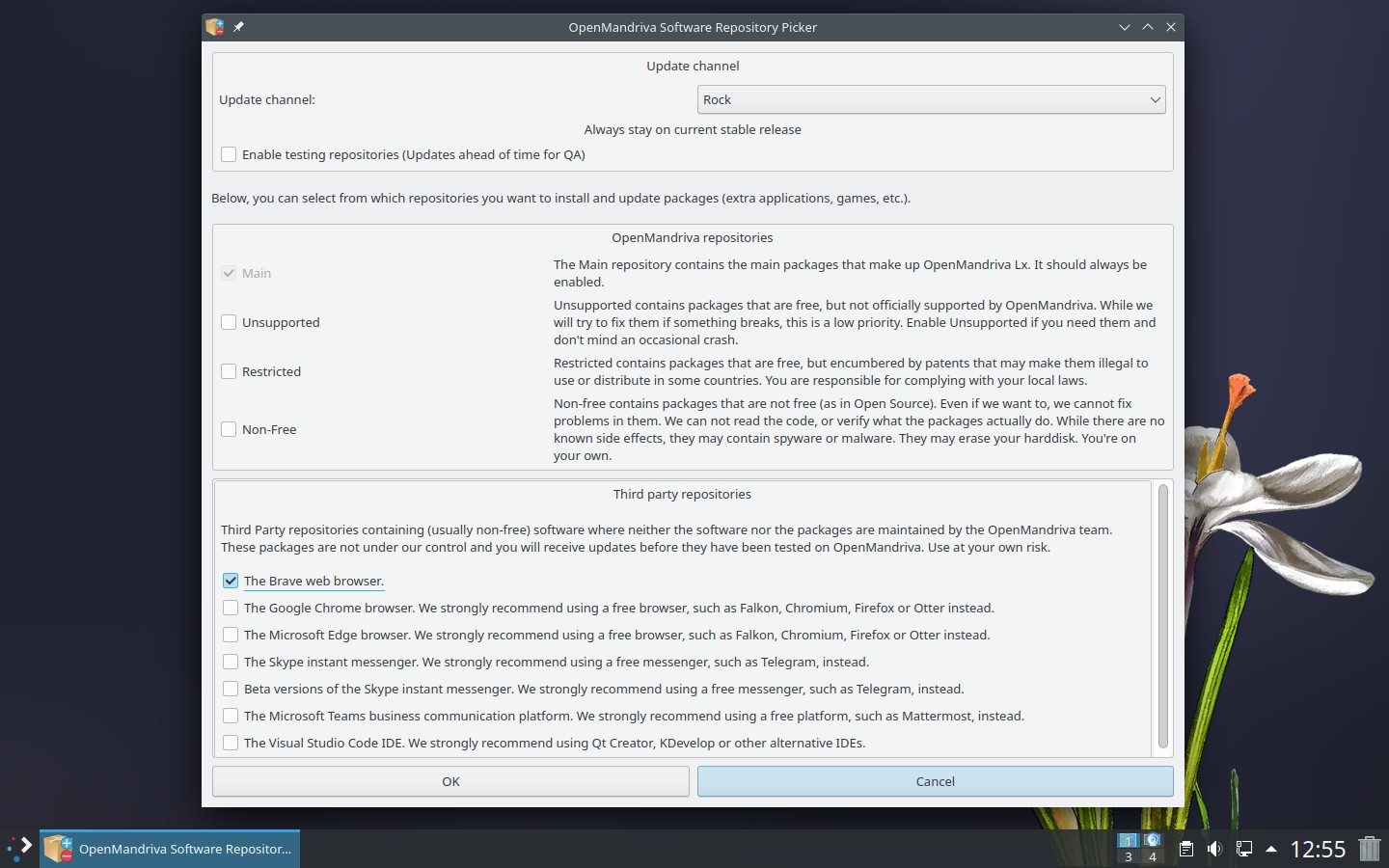Image resolution: width=1389 pixels, height=868 pixels.
Task: Click the Cancel button
Action: (x=935, y=781)
